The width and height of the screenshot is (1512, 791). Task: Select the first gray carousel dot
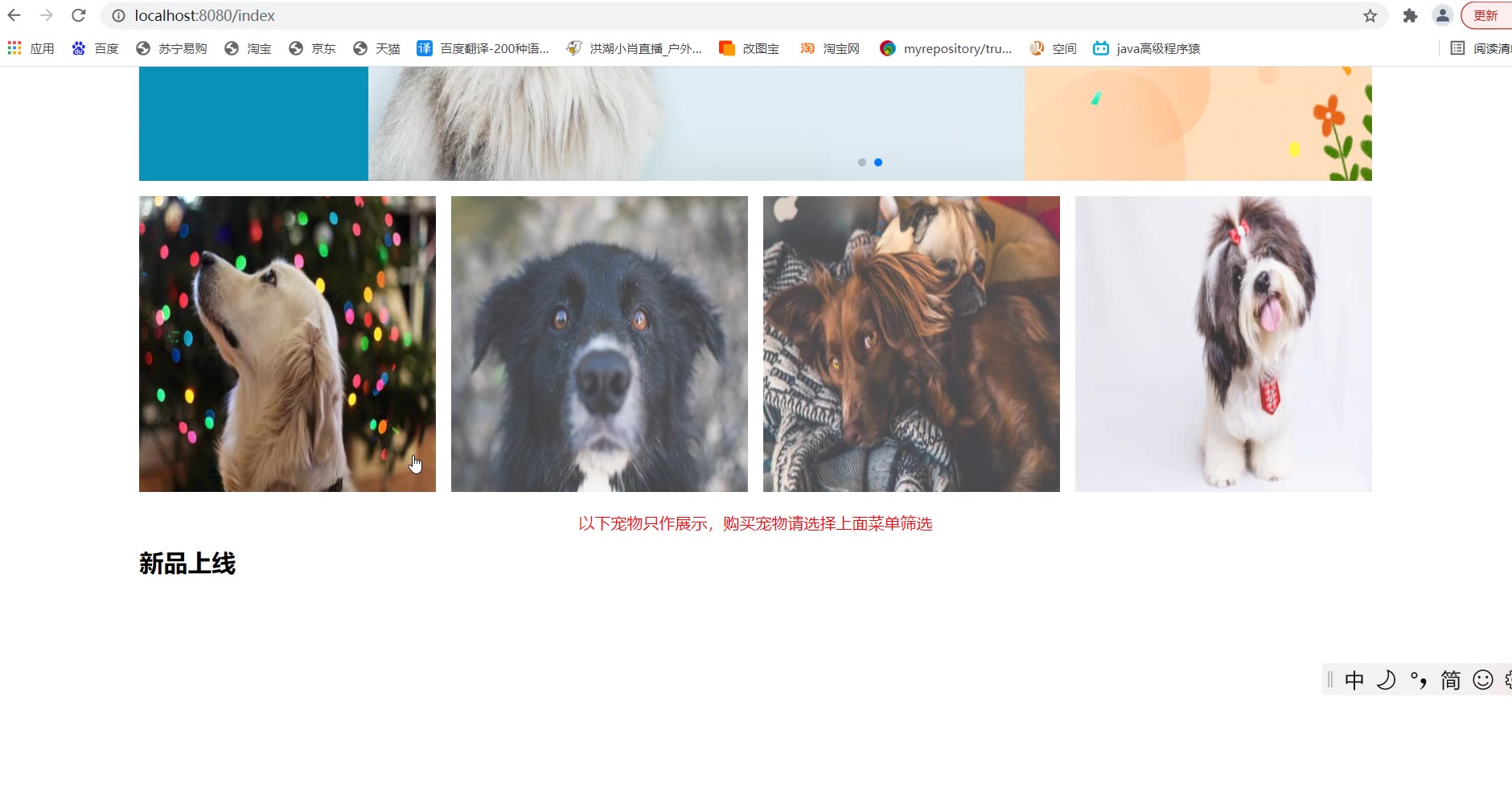pos(862,162)
